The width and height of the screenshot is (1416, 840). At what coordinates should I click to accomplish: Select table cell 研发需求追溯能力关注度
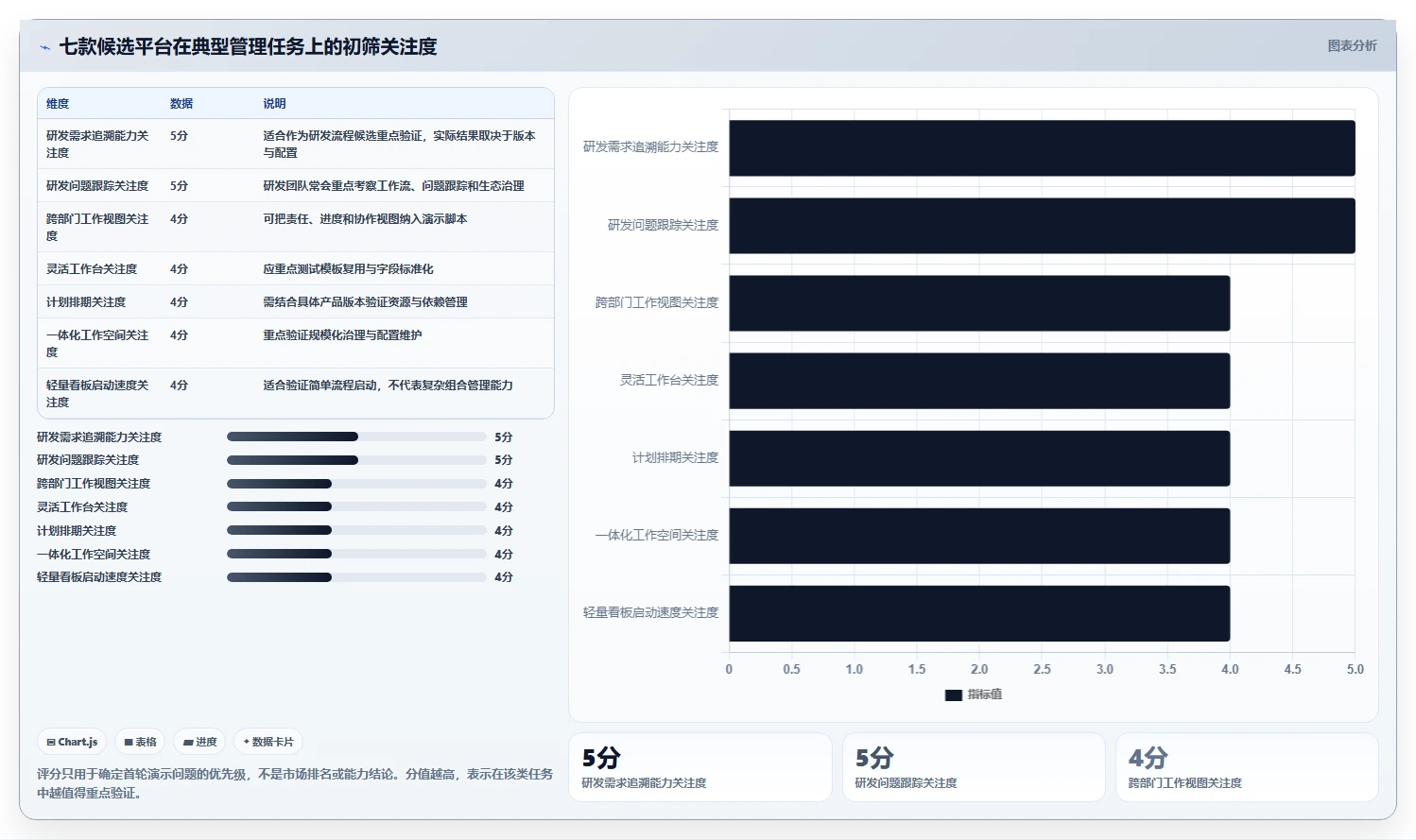[x=97, y=144]
